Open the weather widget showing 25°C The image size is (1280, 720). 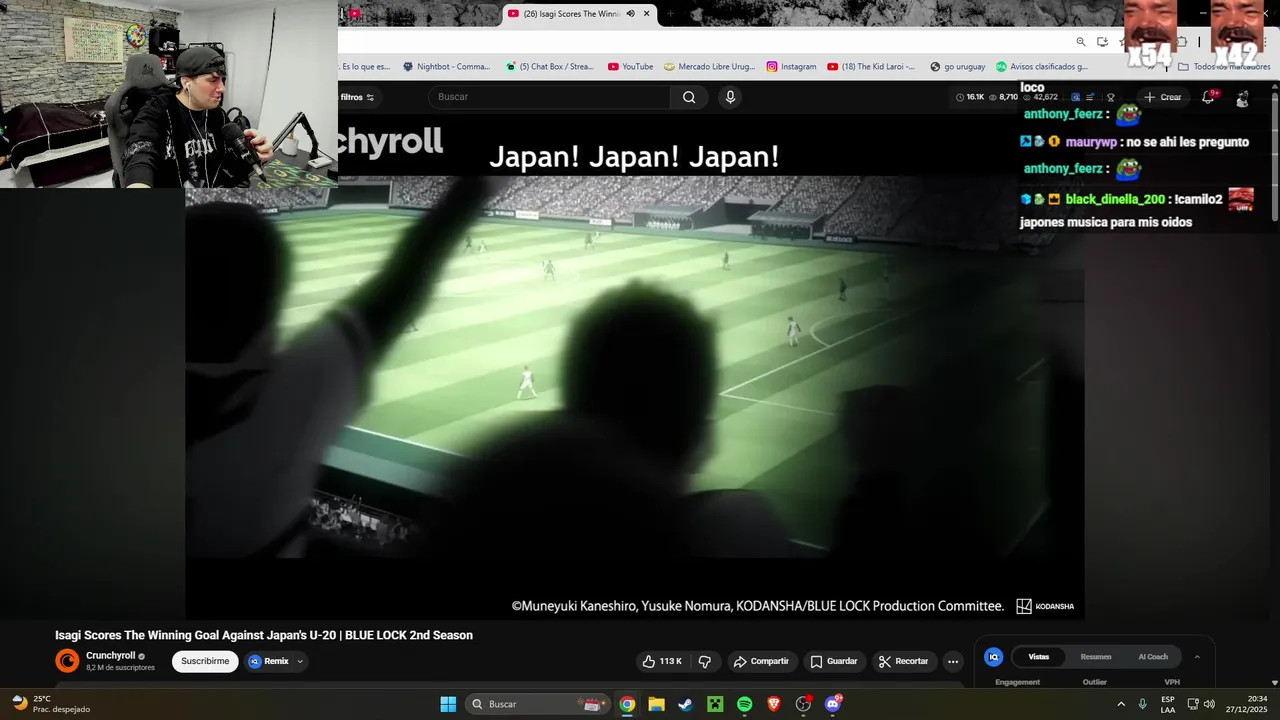pos(50,704)
